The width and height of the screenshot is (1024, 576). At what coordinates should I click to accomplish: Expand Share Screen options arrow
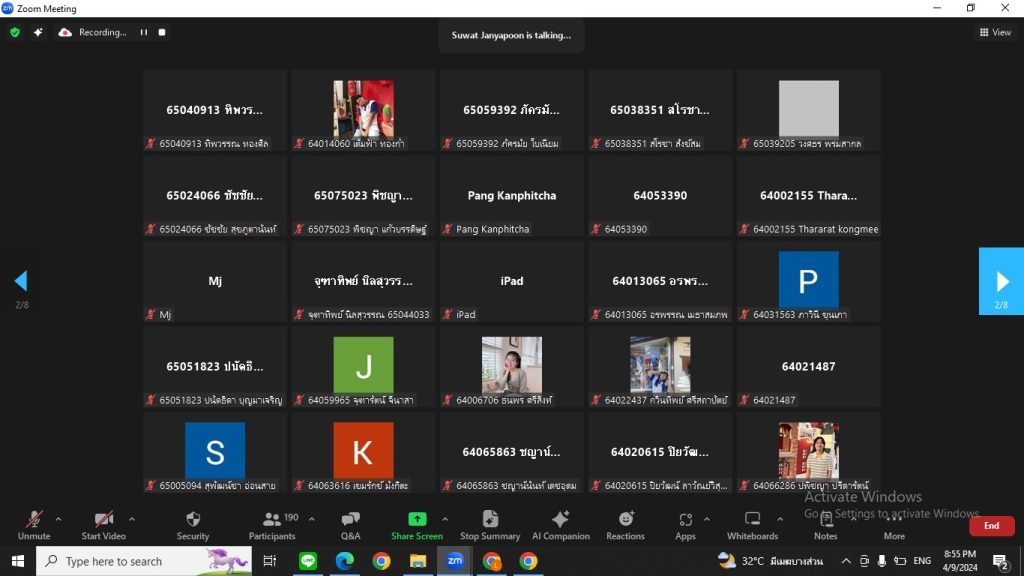point(445,519)
